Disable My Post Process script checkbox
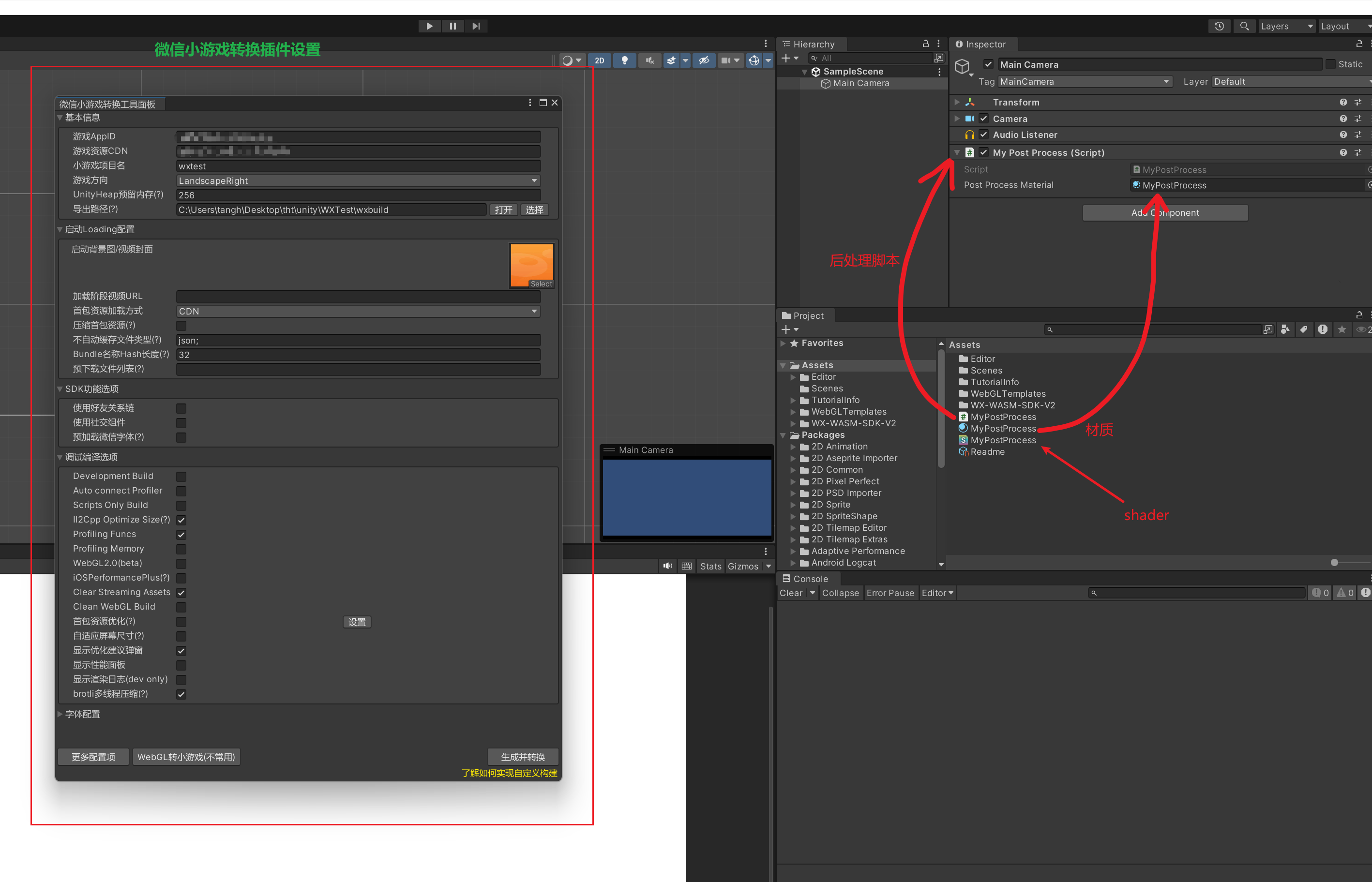 coord(983,153)
